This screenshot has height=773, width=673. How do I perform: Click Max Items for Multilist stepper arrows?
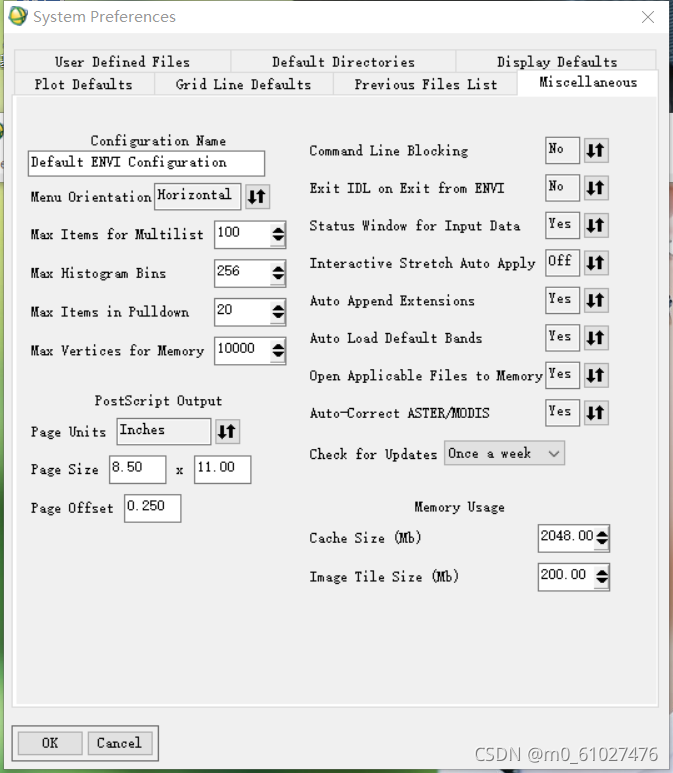[x=278, y=234]
